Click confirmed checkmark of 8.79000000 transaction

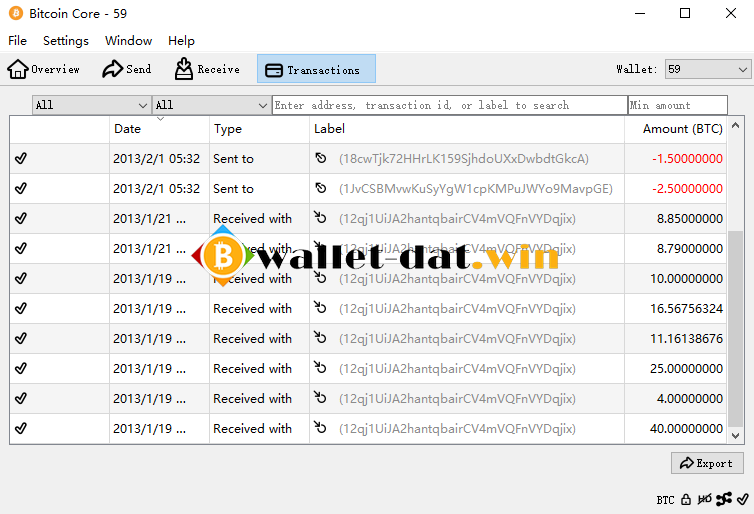[21, 248]
